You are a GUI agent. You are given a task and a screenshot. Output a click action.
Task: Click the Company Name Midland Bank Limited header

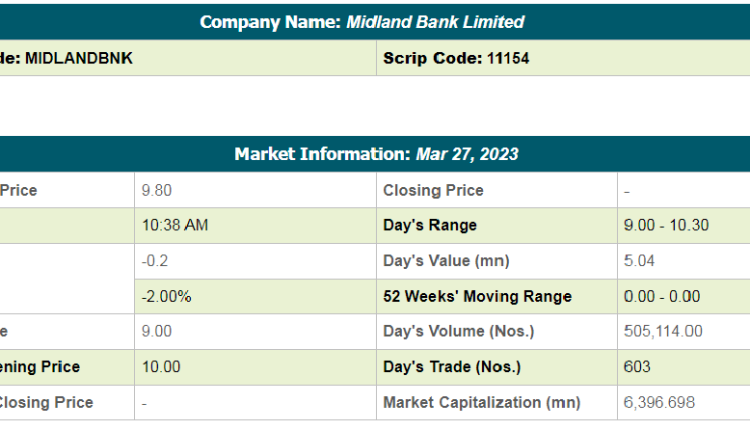[361, 22]
